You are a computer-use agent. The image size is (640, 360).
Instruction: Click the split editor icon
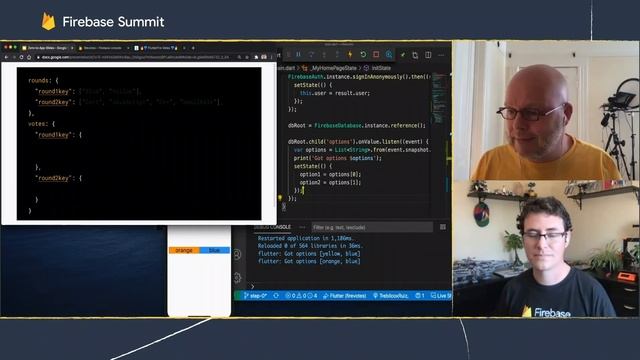click(428, 55)
